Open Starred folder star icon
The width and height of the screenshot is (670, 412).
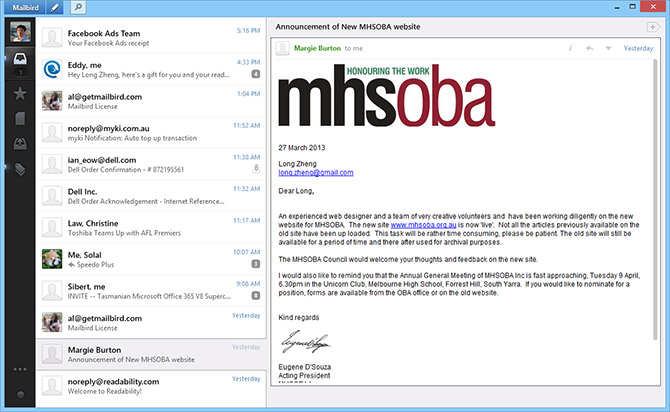20,93
